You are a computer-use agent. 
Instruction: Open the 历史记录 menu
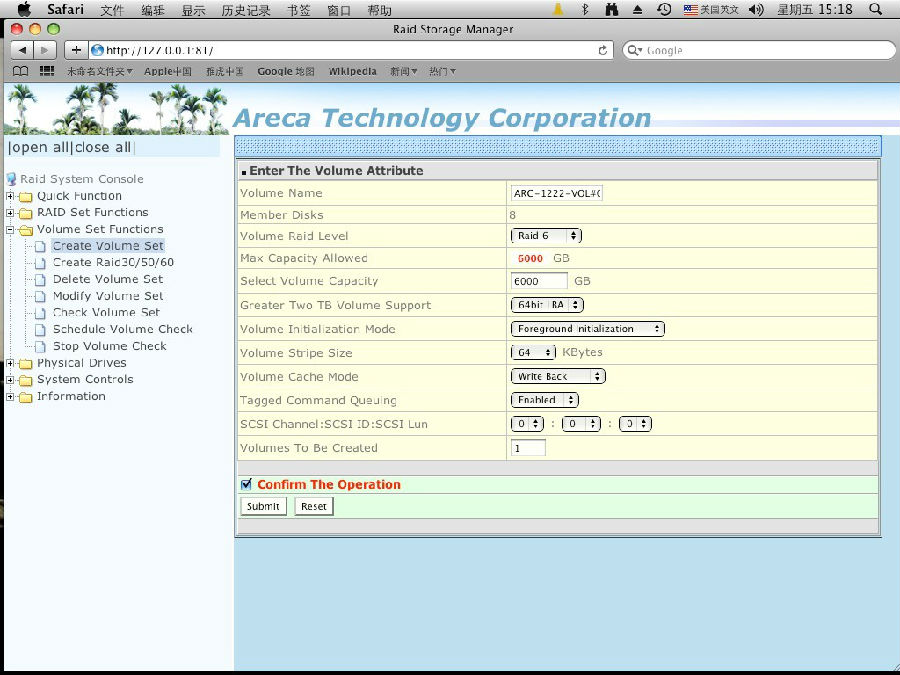(246, 10)
